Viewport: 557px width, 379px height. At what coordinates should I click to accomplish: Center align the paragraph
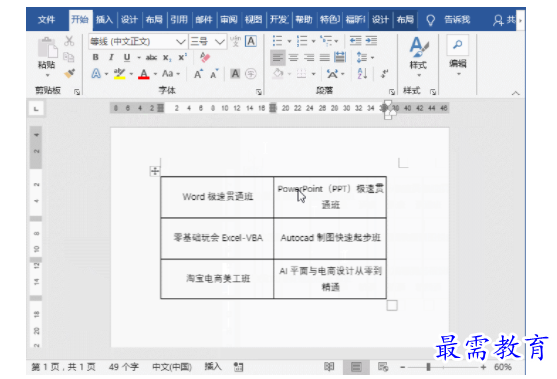tap(293, 58)
